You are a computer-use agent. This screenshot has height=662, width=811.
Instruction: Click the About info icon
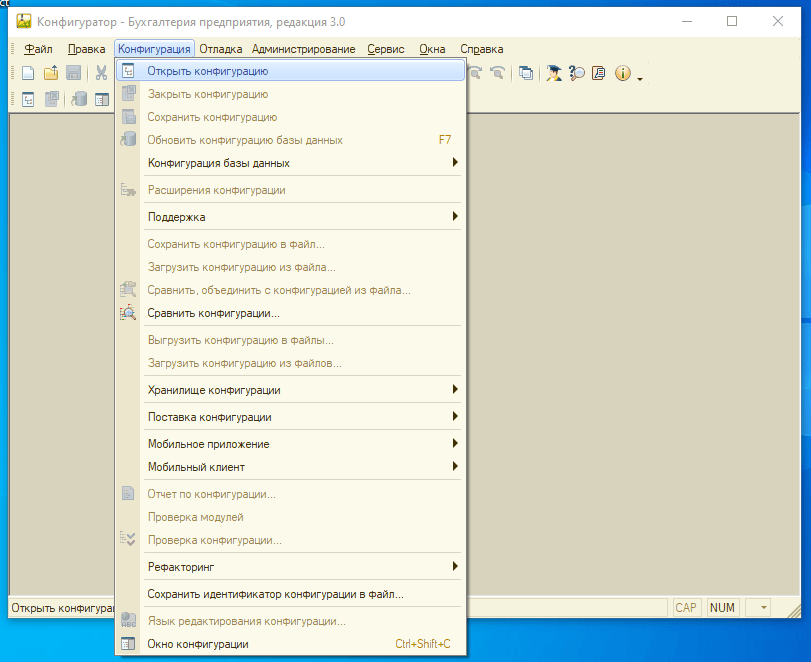click(622, 73)
